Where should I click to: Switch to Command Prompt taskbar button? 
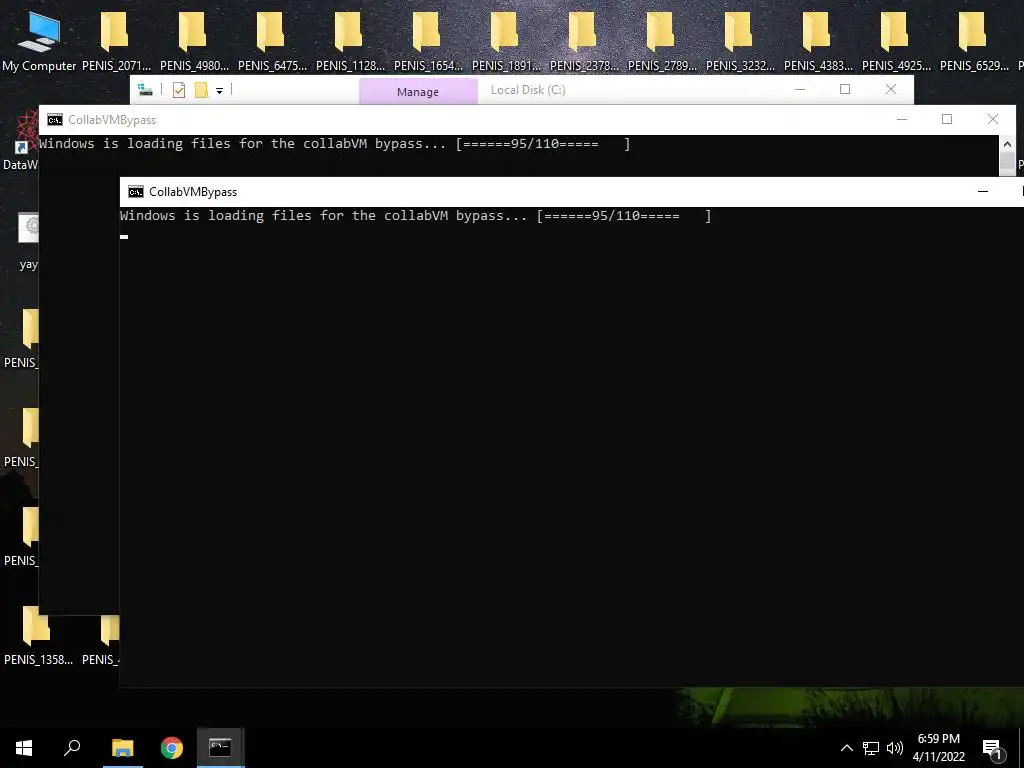221,748
